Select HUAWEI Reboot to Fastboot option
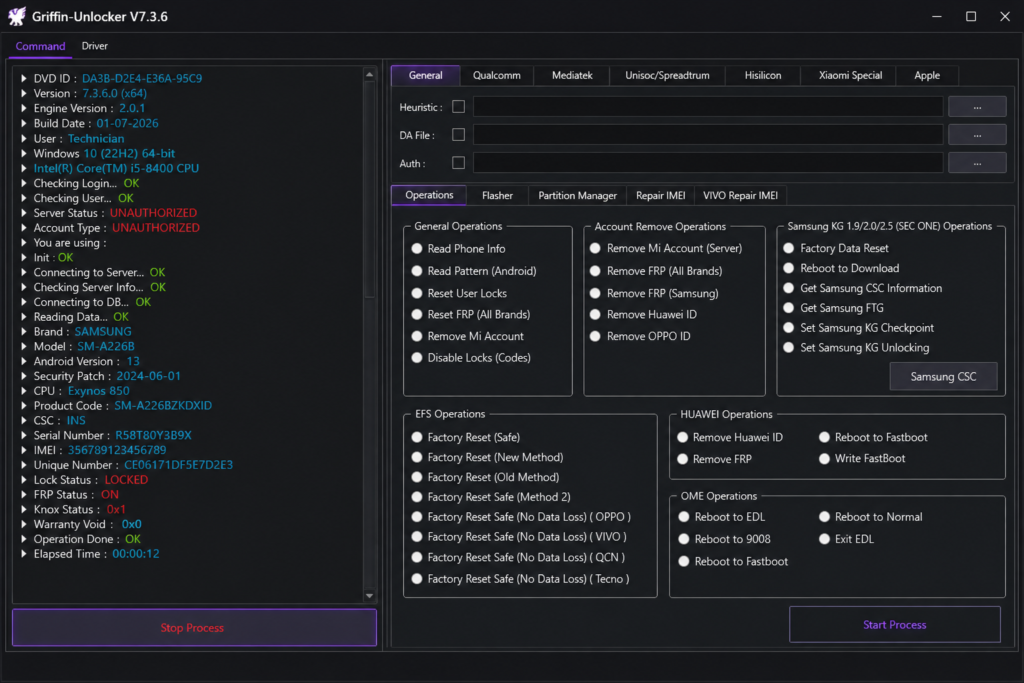The width and height of the screenshot is (1024, 683). coord(824,437)
